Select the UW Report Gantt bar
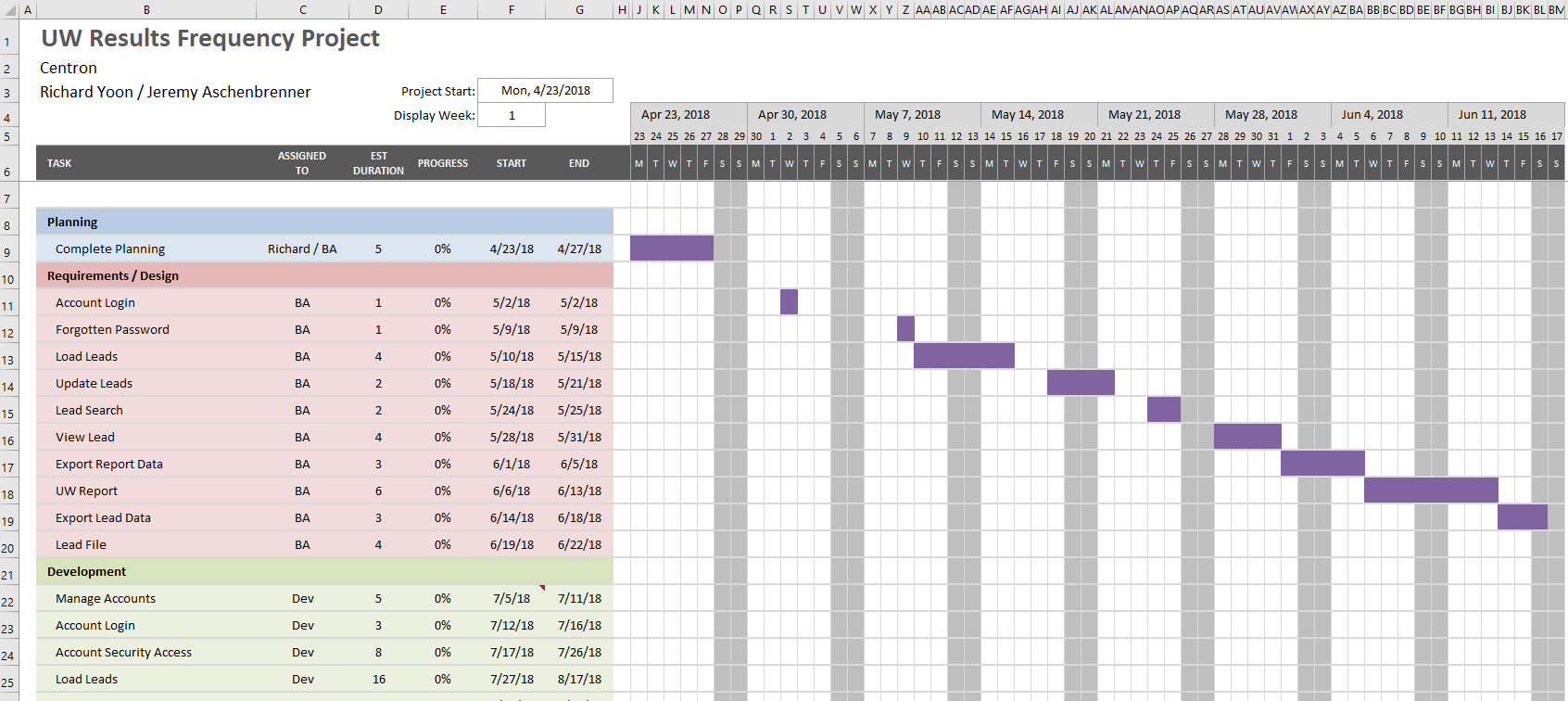The width and height of the screenshot is (1568, 701). point(1431,490)
